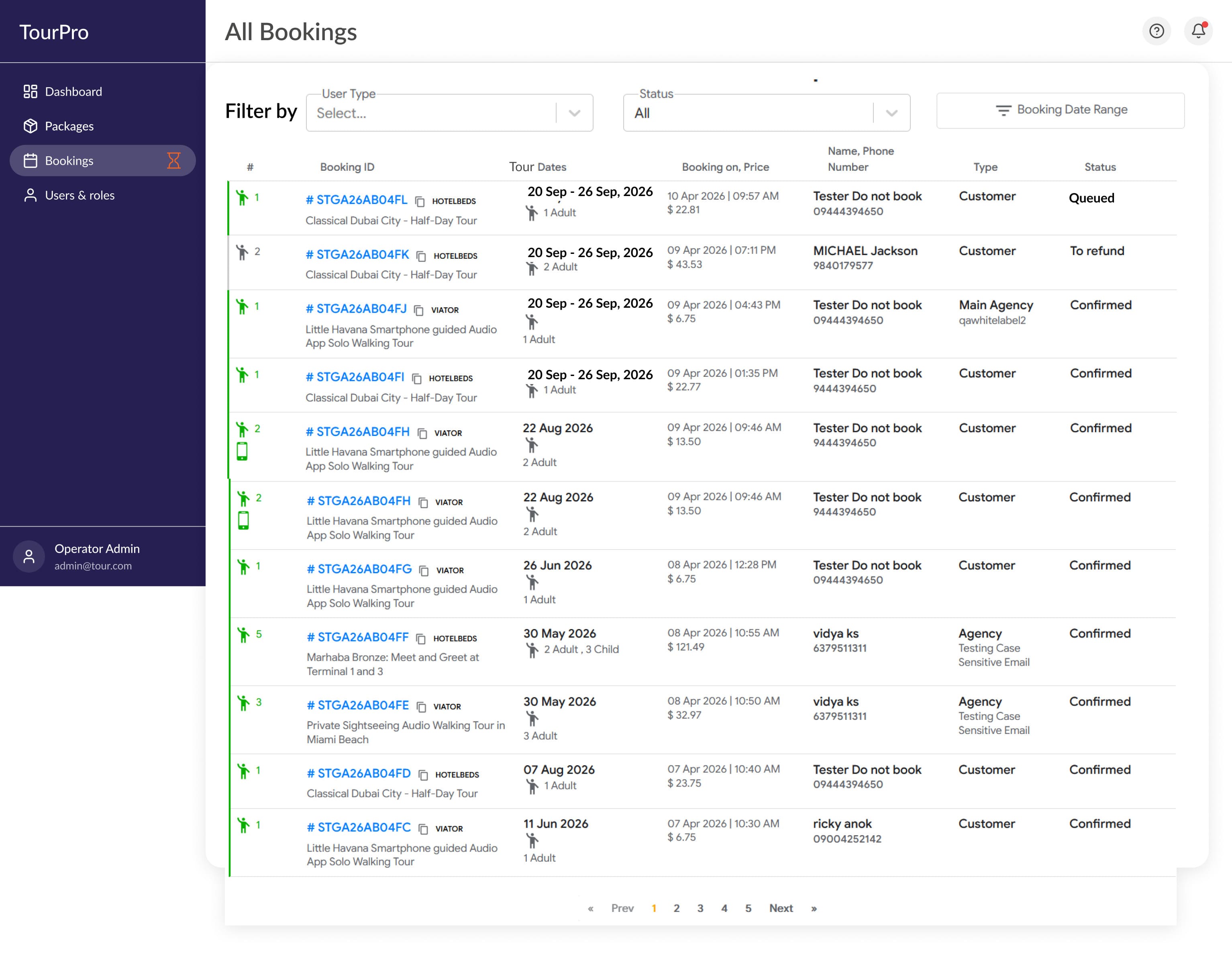Open booking link # STGA26AB04FK
Viewport: 1232px width, 977px height.
357,254
